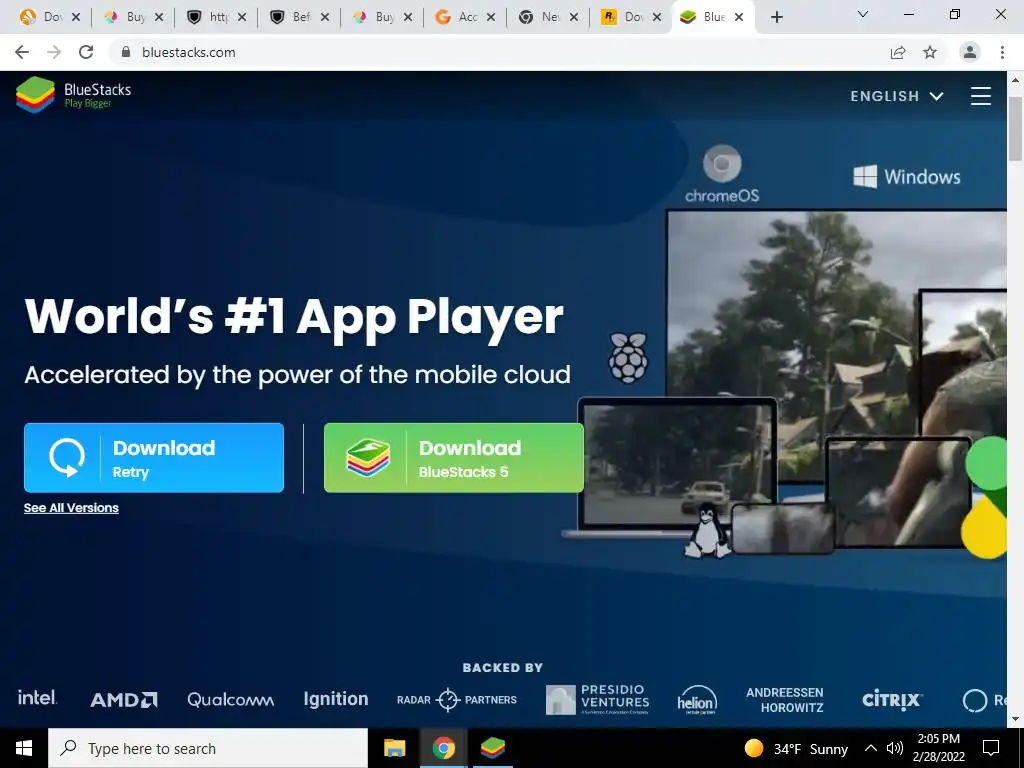Click the padlock site info icon

126,52
